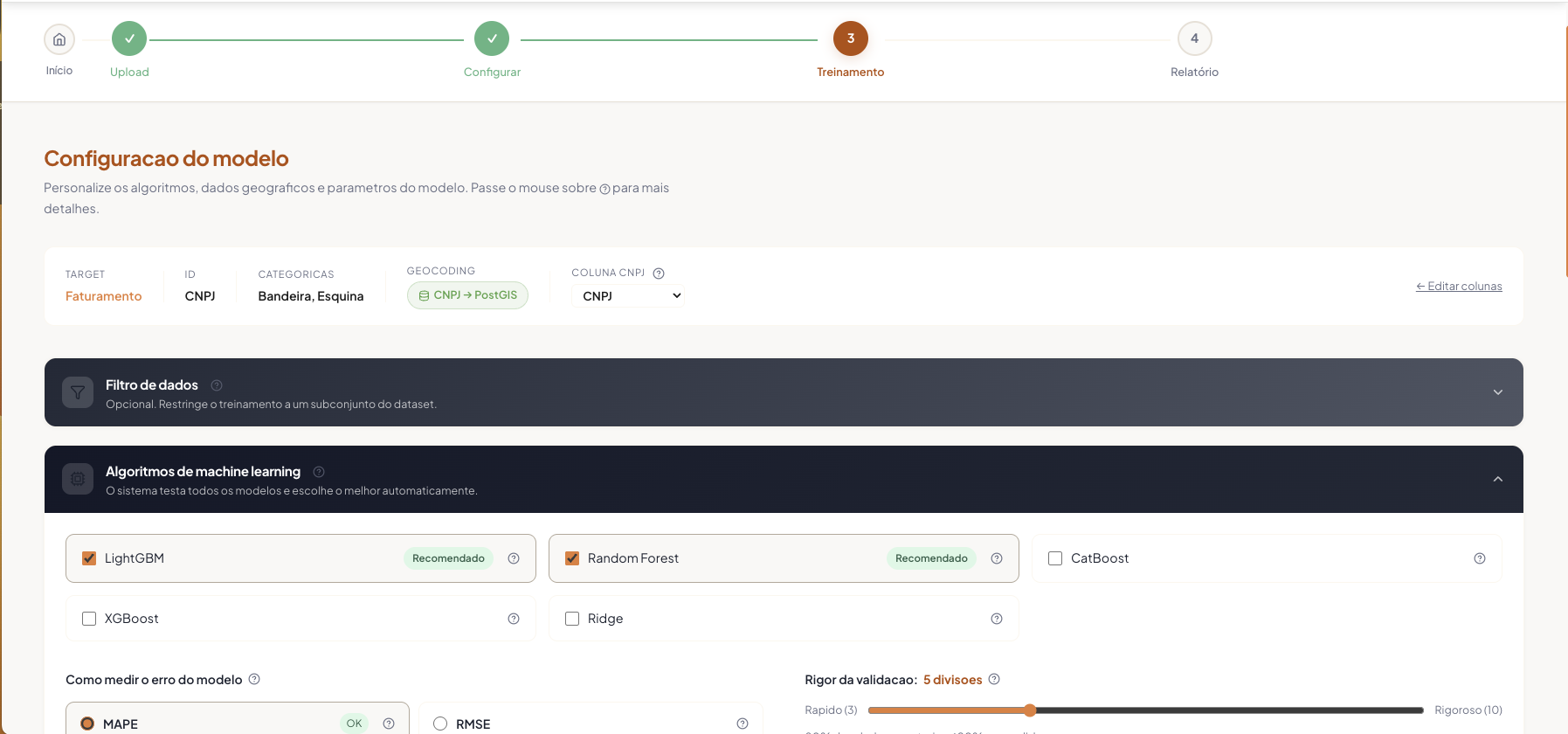Go to the Início home step icon
1568x734 pixels.
pos(59,39)
